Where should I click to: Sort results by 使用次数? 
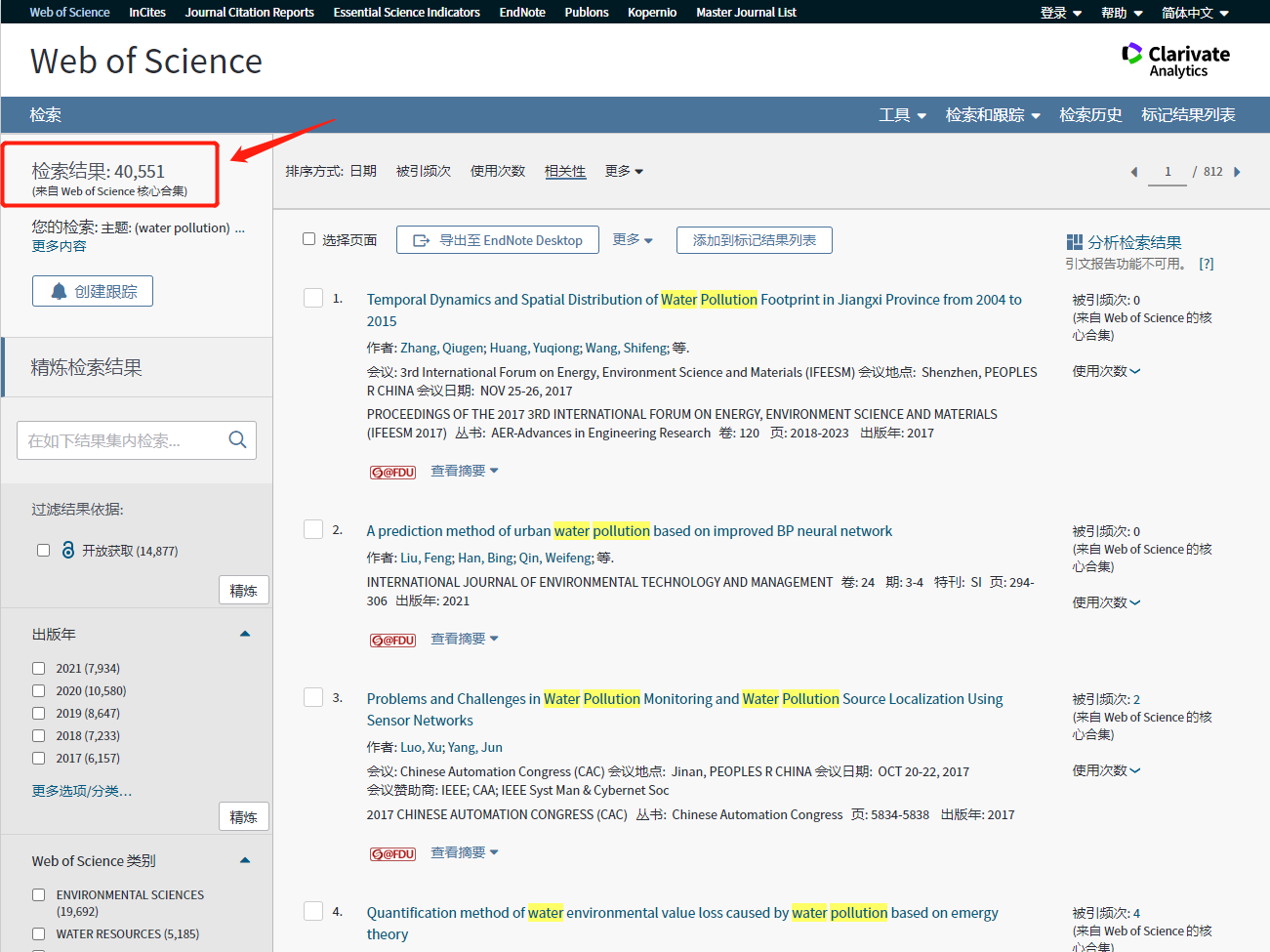coord(498,171)
